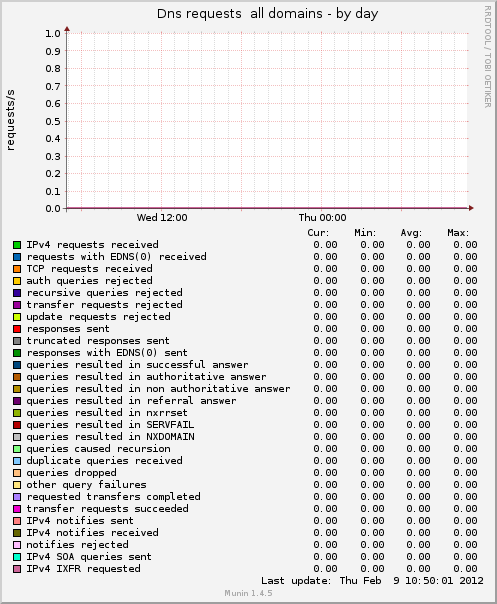The image size is (497, 604).
Task: Click the swatch for queries resulted in successful answer
Action: coord(17,365)
